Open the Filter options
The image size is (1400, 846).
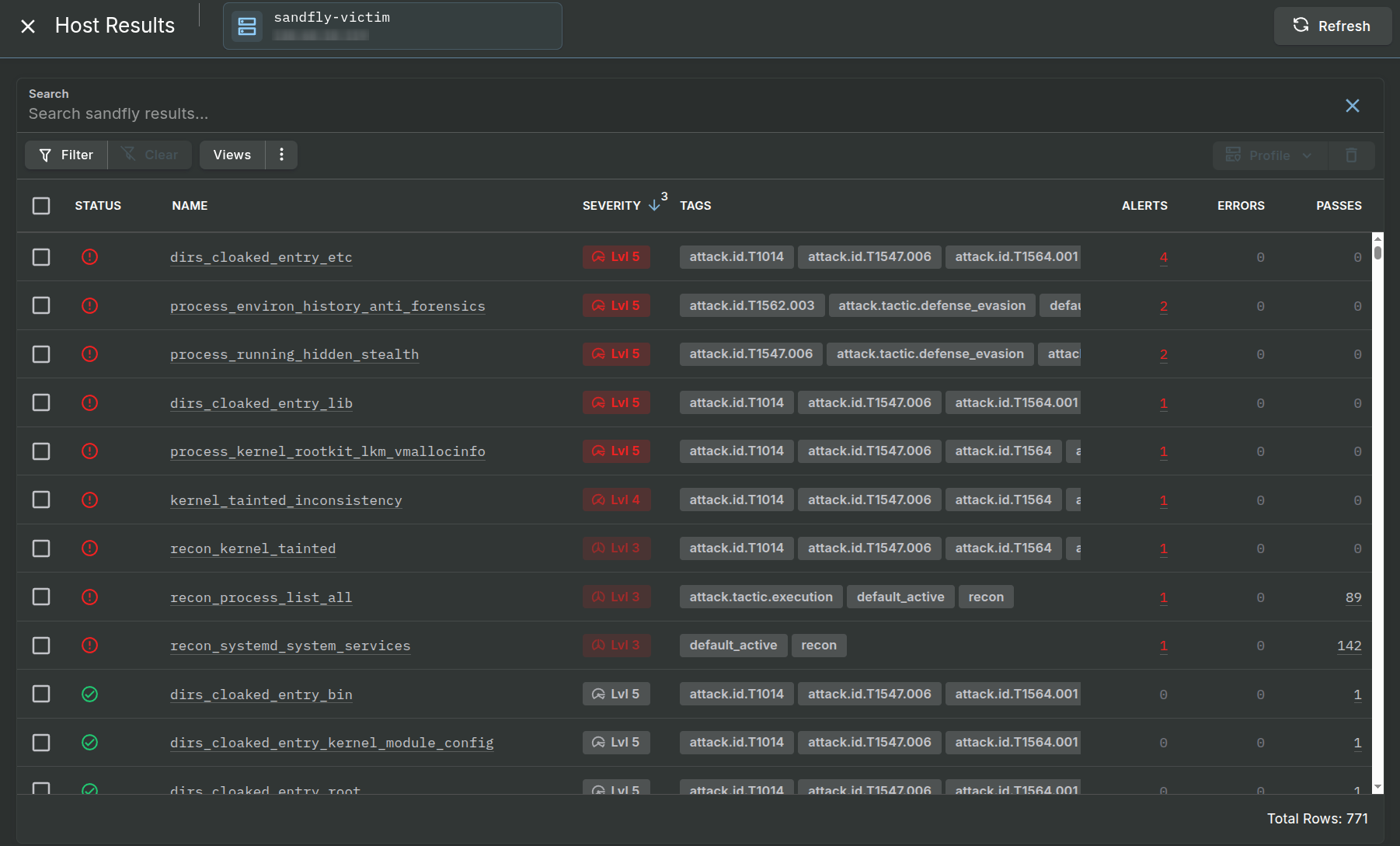[x=66, y=155]
